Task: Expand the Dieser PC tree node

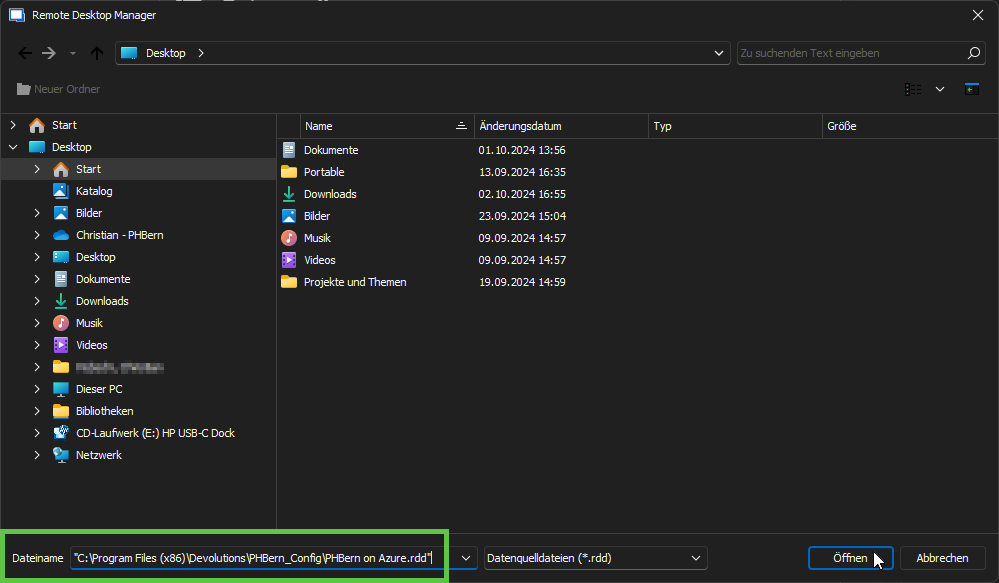Action: (37, 389)
